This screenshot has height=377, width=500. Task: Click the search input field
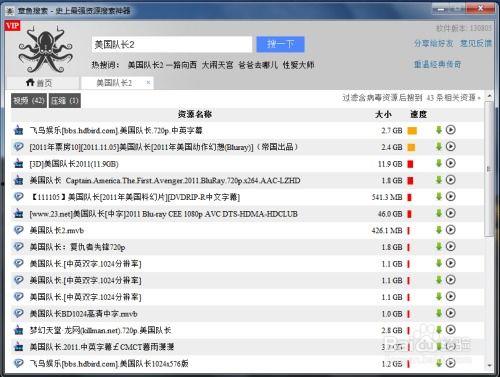(x=172, y=44)
